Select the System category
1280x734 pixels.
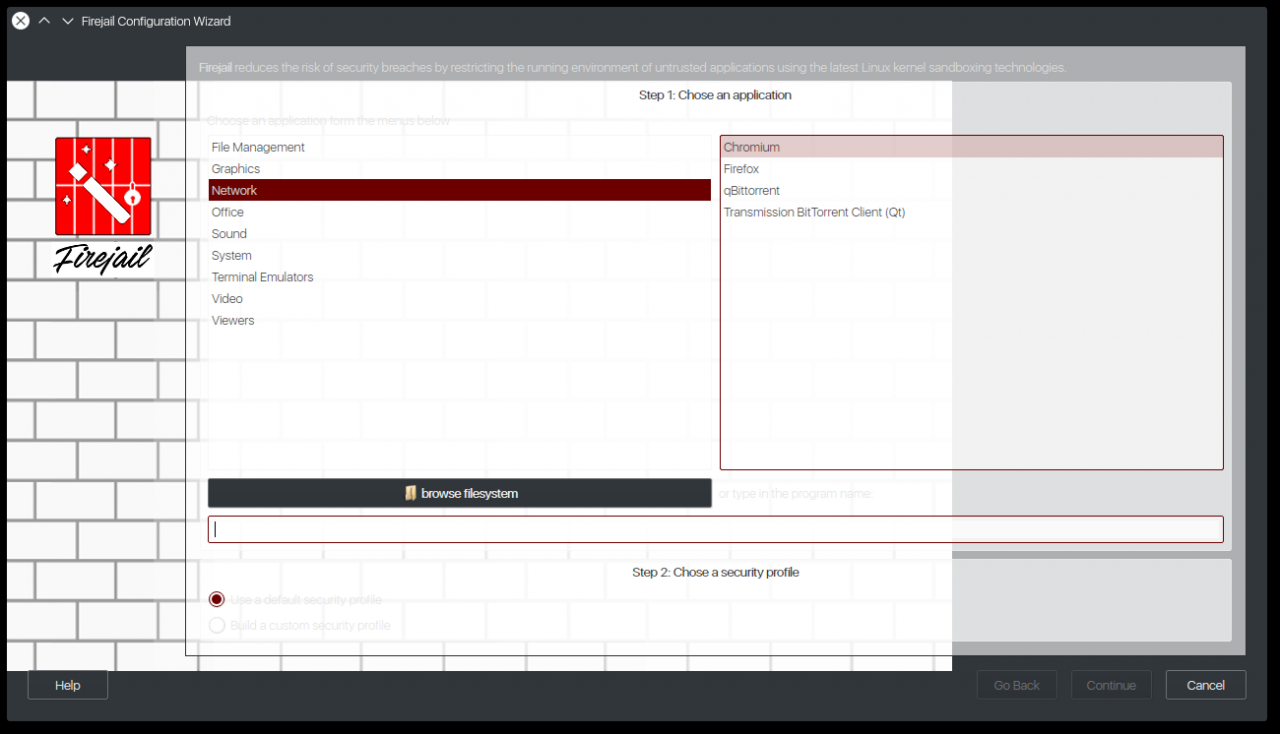[x=459, y=256]
